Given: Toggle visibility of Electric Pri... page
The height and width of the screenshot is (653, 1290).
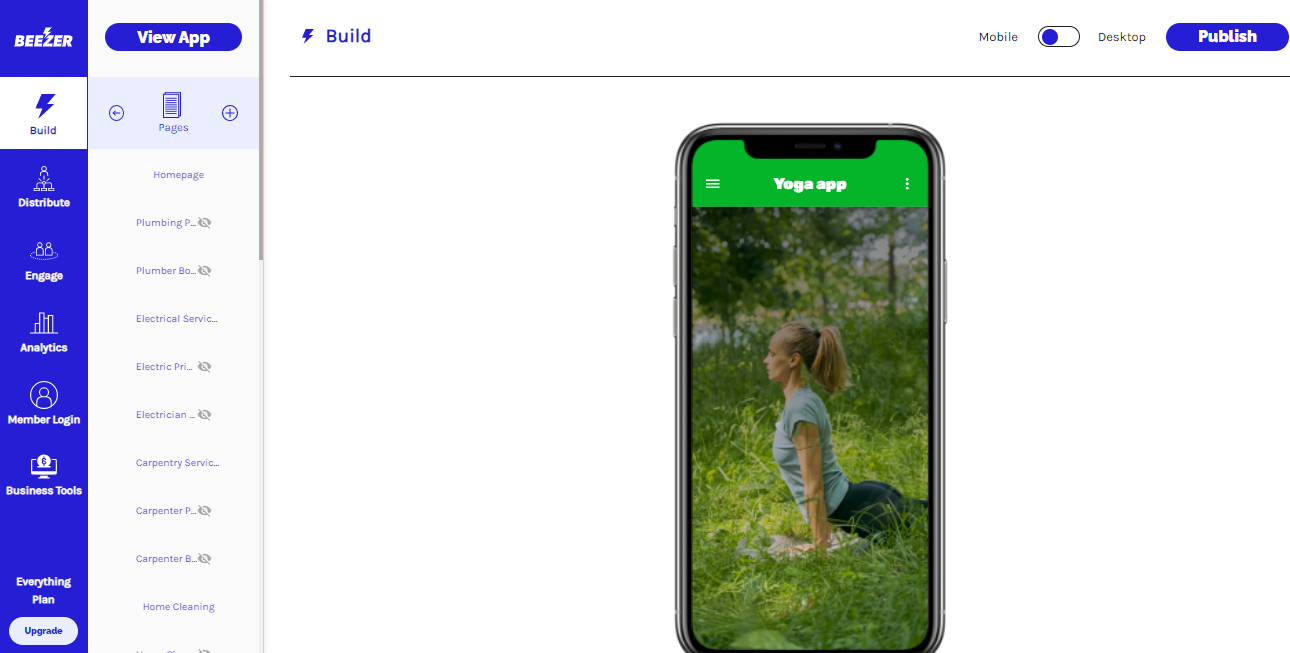Looking at the screenshot, I should click(x=204, y=367).
